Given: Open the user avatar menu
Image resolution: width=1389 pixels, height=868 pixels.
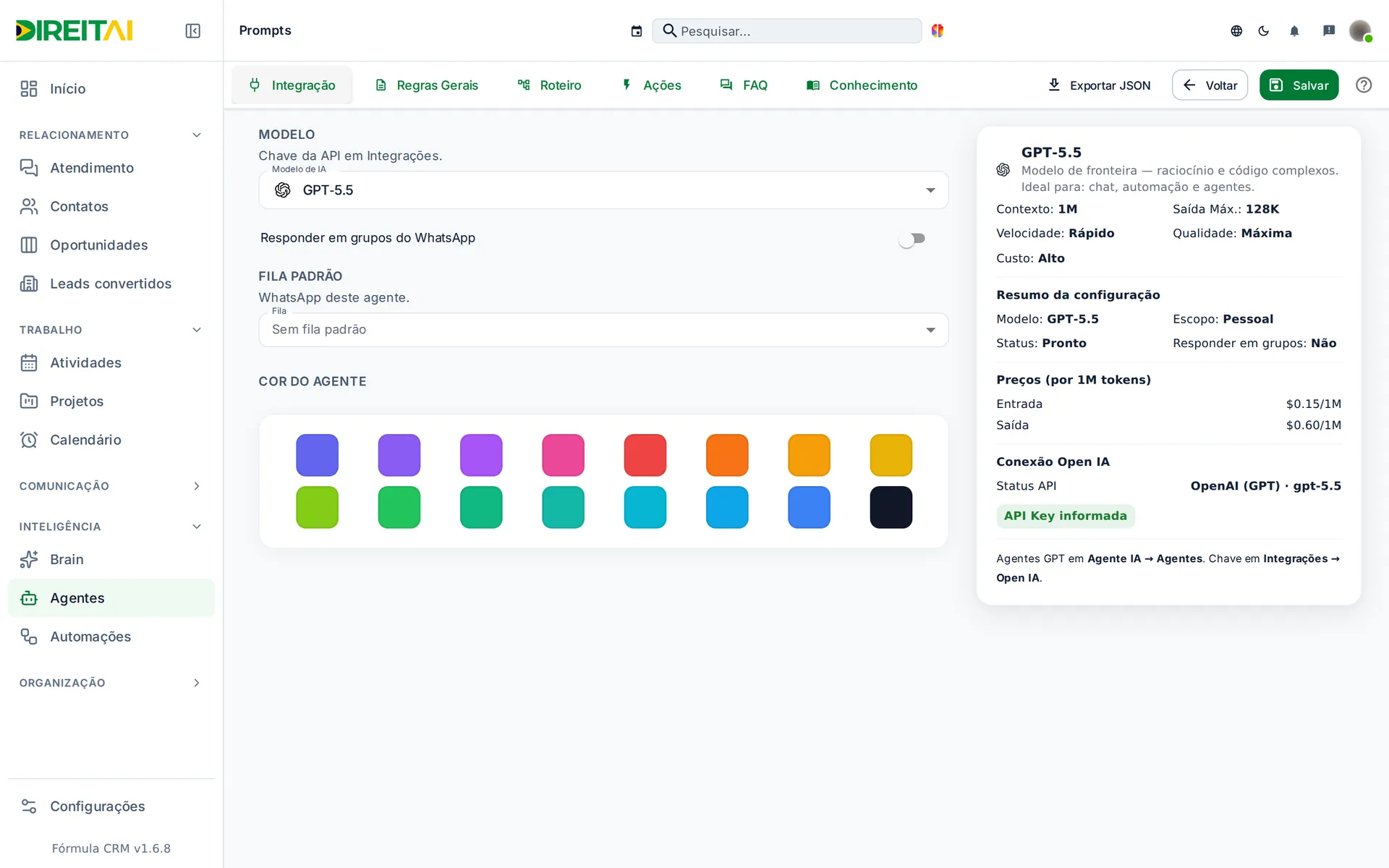Looking at the screenshot, I should tap(1360, 30).
